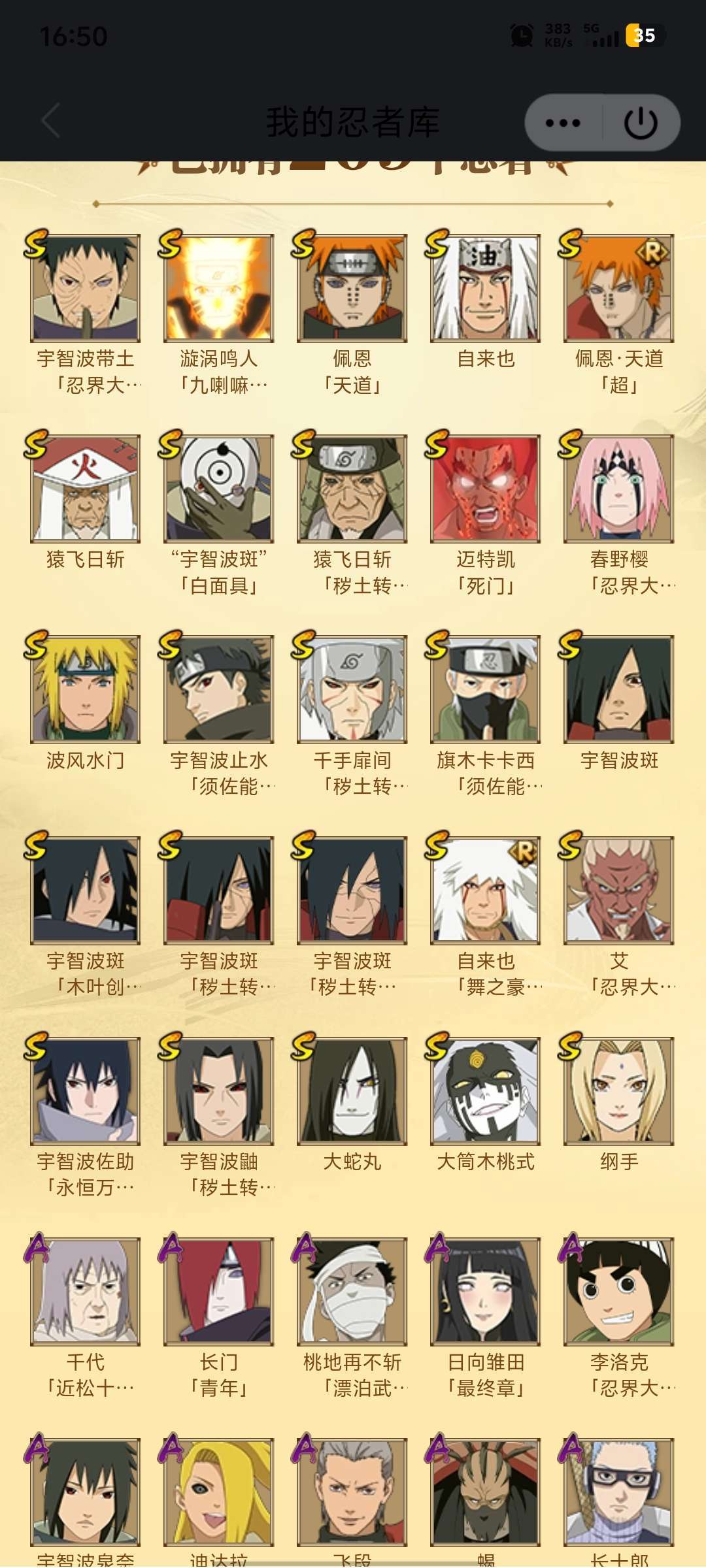This screenshot has width=706, height=1568.
Task: Select “宇智波斑”「白面具」portrait
Action: (x=218, y=489)
